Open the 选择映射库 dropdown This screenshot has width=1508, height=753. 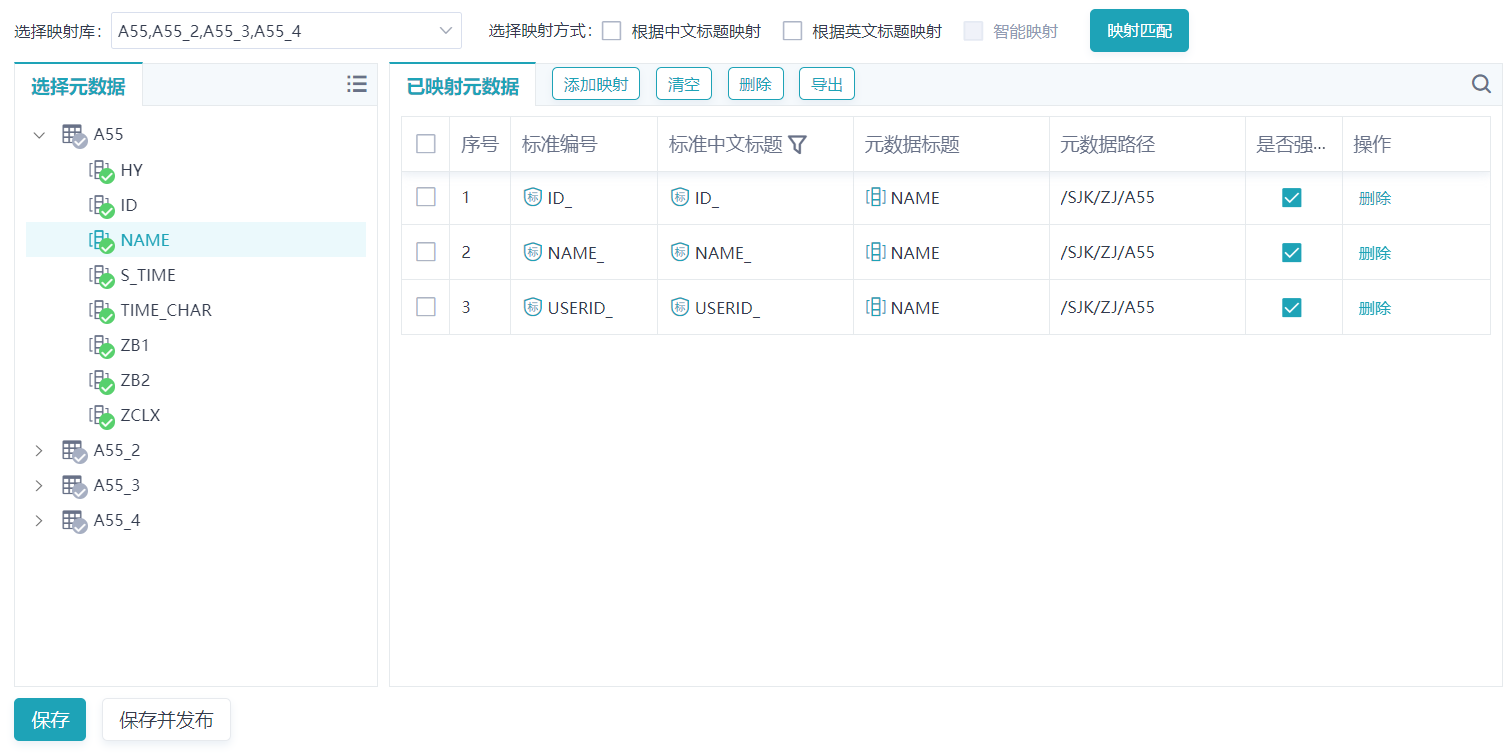(286, 31)
